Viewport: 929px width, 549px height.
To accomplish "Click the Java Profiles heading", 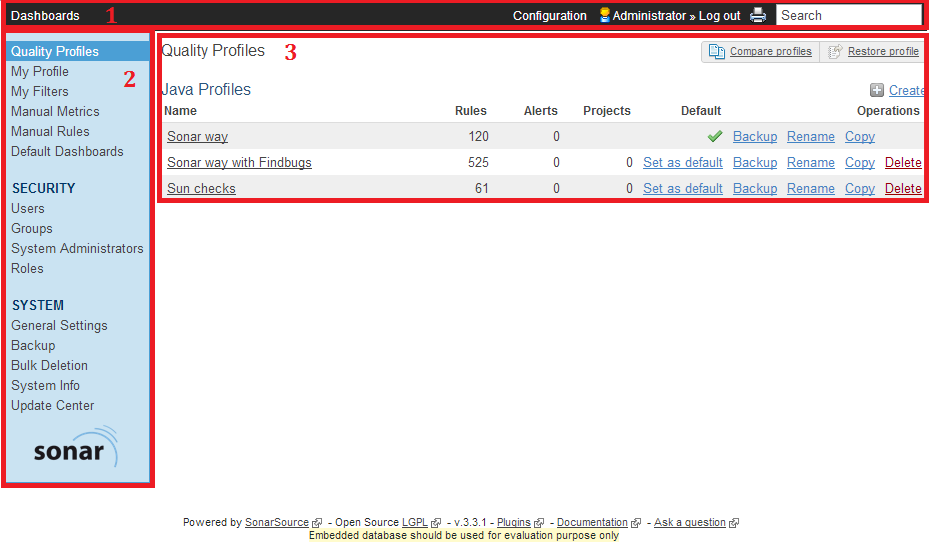I will click(206, 89).
